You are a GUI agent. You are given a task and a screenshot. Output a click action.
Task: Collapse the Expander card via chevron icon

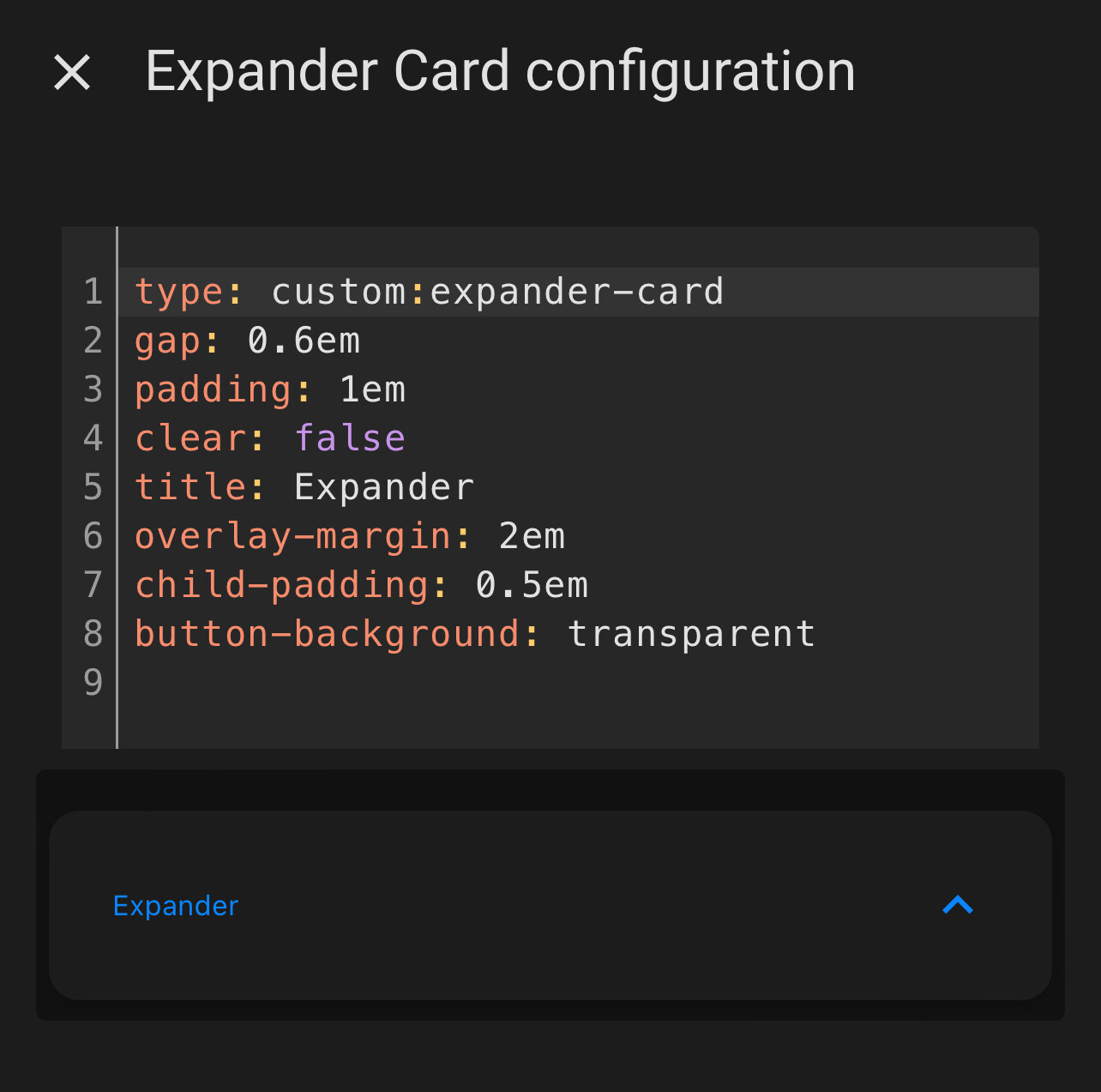pos(958,905)
